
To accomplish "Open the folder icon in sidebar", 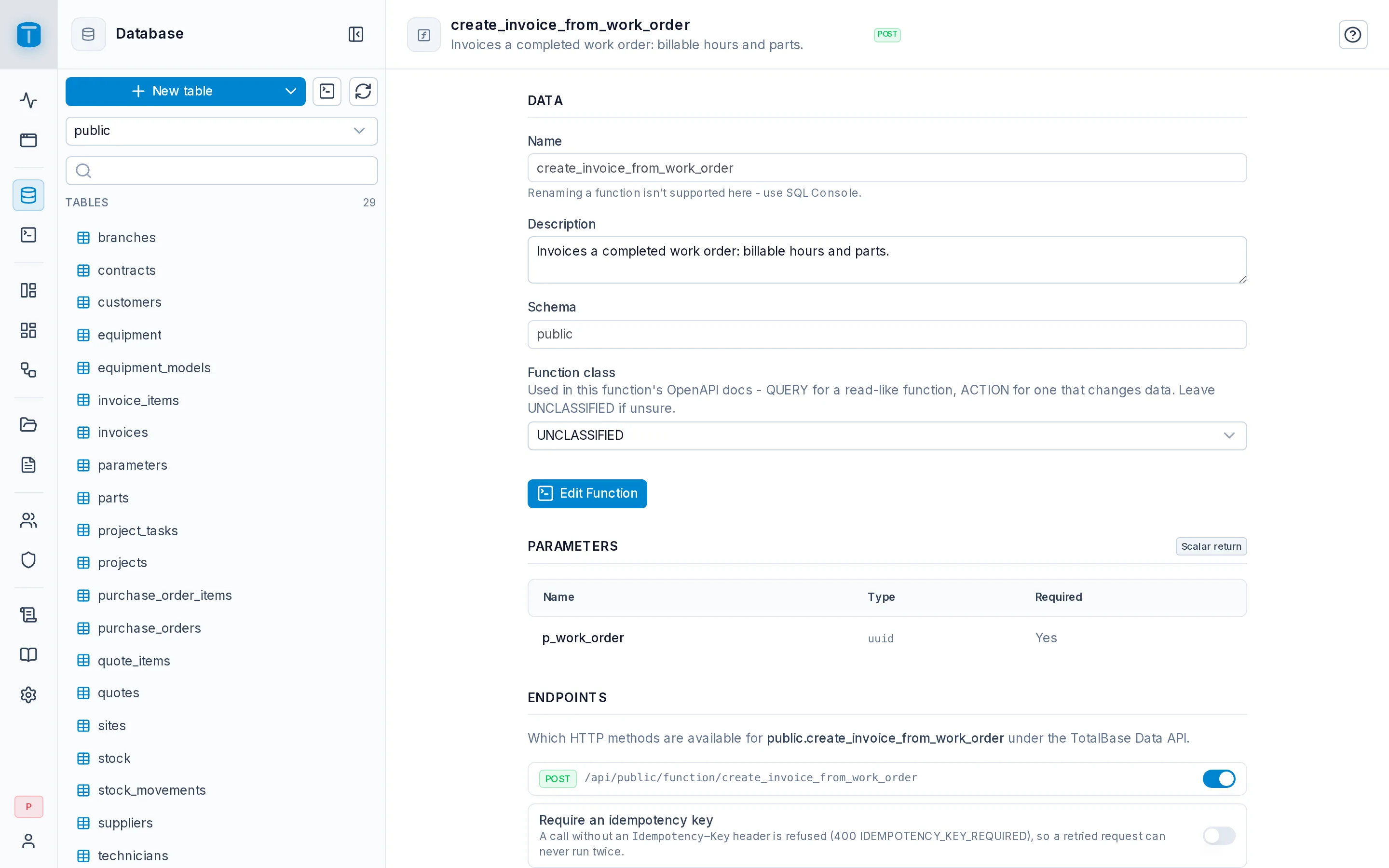I will click(x=29, y=425).
